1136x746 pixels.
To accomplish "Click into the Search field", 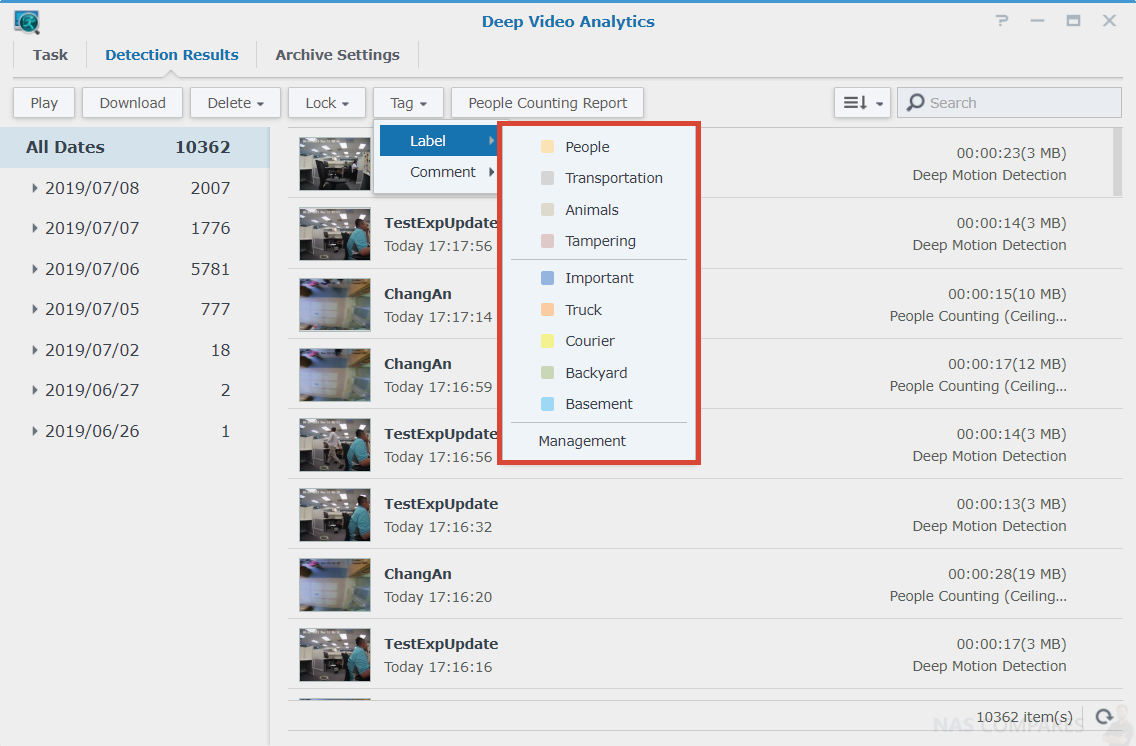I will click(1009, 103).
